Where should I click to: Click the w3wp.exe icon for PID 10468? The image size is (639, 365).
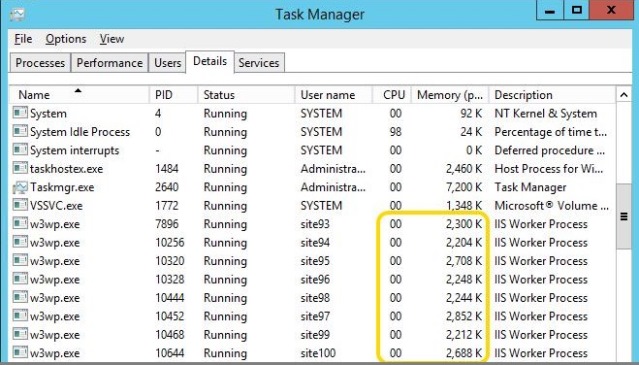point(20,334)
